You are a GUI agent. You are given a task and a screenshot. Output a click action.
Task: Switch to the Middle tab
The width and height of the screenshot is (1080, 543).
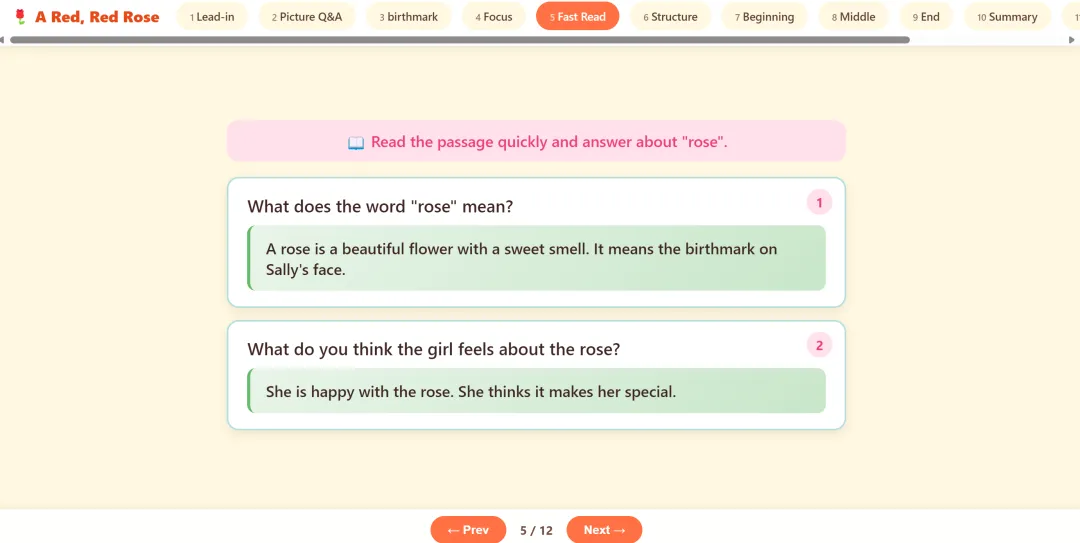[854, 17]
